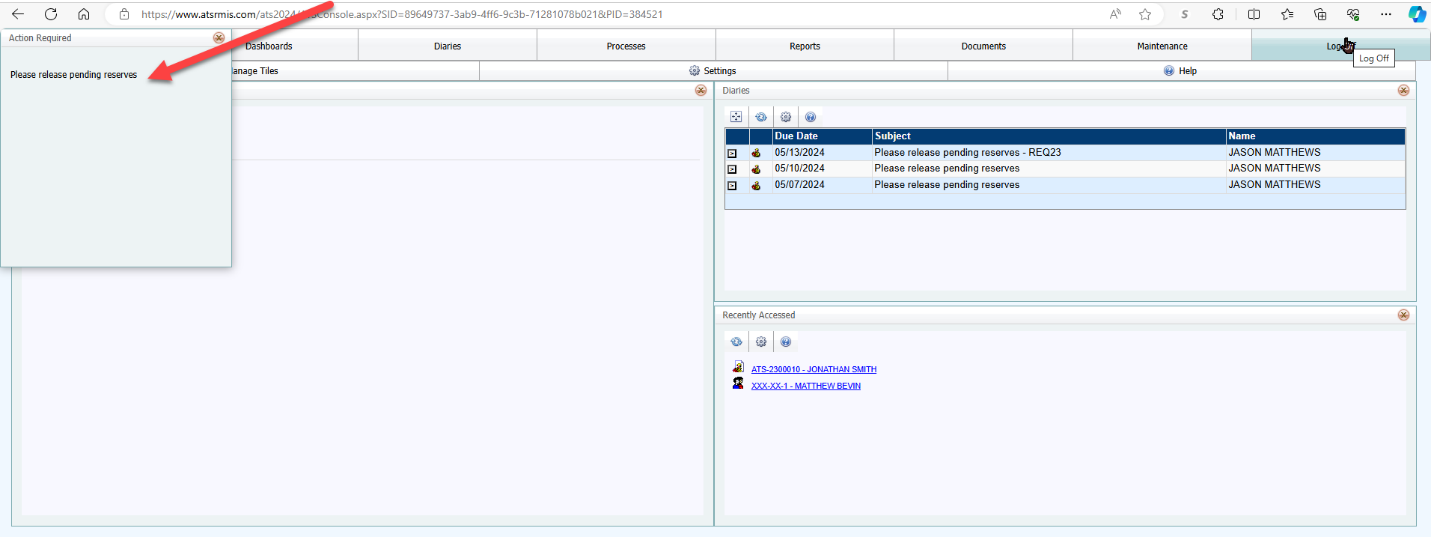Refresh the Diaries panel
1431x537 pixels.
[760, 117]
